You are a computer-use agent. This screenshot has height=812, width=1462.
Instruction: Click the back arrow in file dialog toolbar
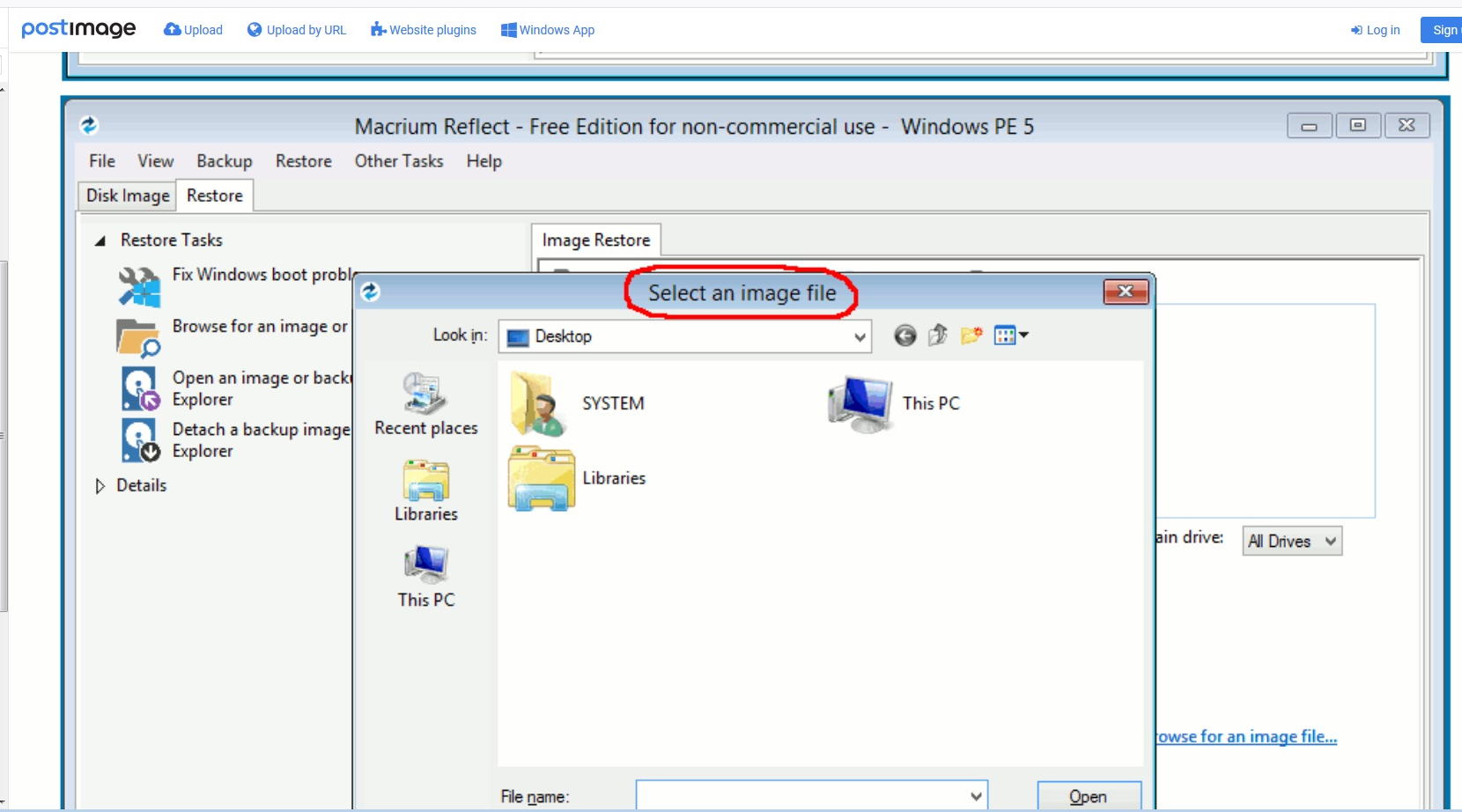[x=905, y=336]
